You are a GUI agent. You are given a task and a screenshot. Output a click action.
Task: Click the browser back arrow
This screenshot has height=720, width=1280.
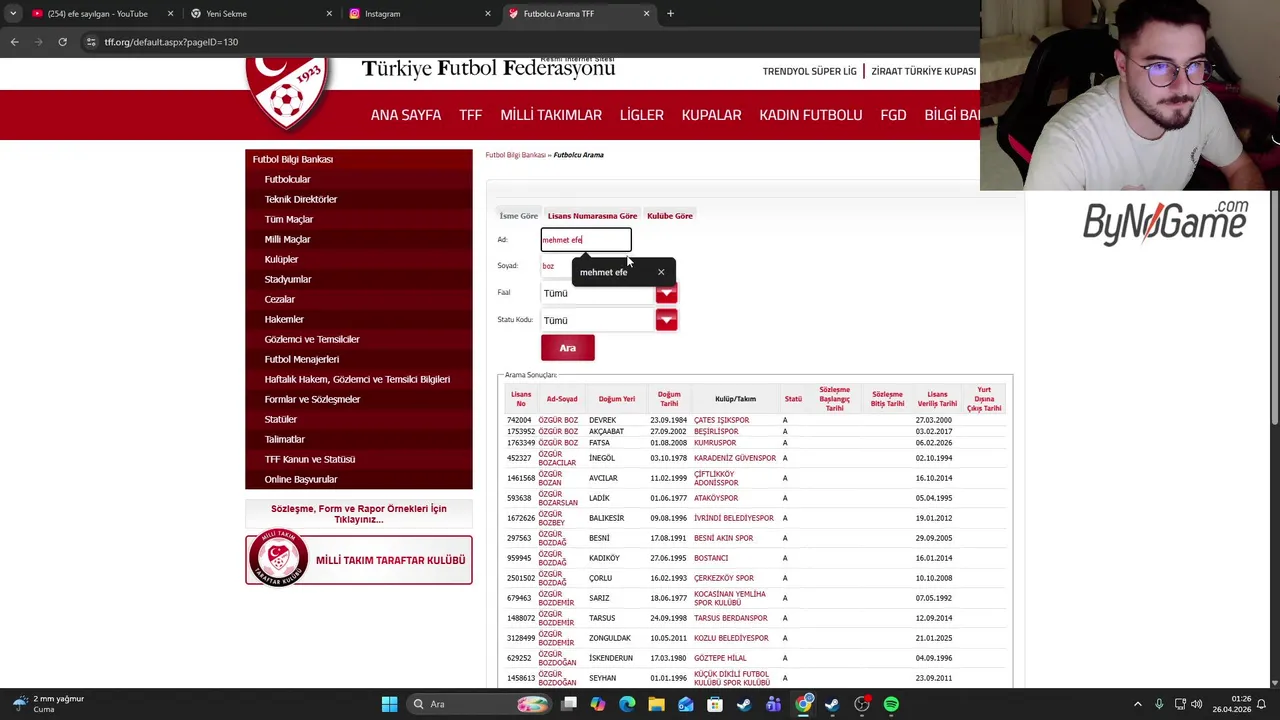coord(14,42)
